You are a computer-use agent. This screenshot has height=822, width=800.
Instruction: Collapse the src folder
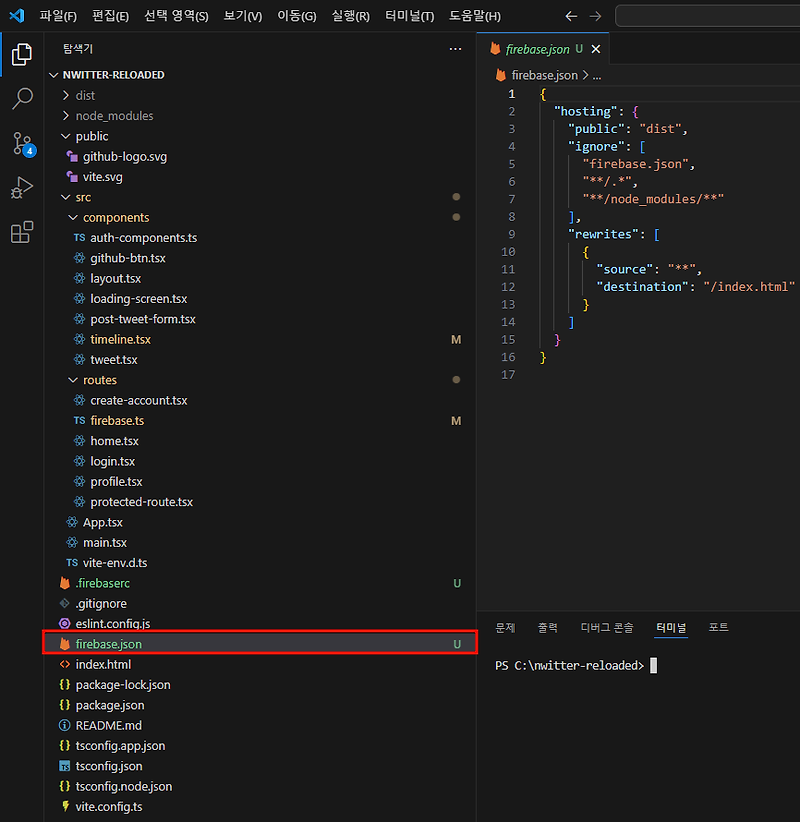(66, 197)
